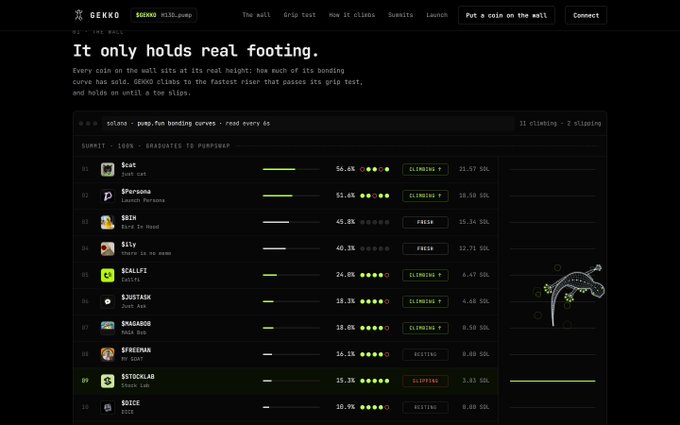Click the $Persona coin avatar
This screenshot has height=425, width=680.
pos(108,196)
